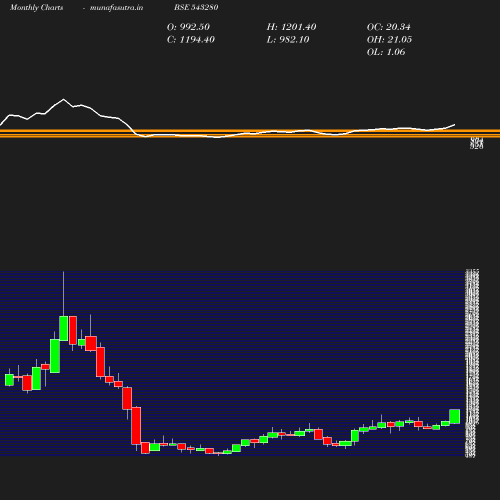Click the close value 'C: 1194.40'
This screenshot has width=500, height=500.
[x=191, y=39]
